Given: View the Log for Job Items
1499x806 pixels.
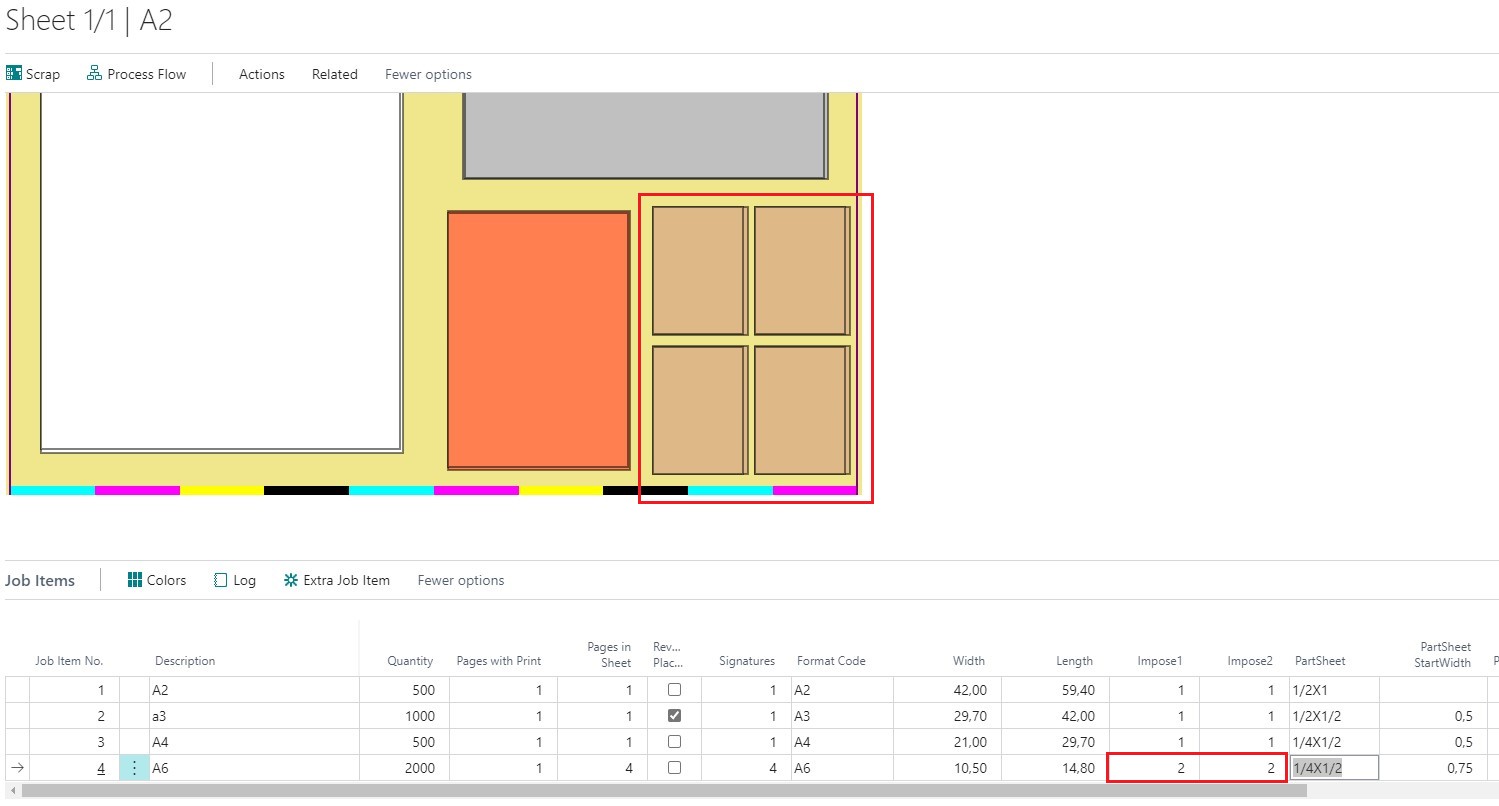Looking at the screenshot, I should point(234,580).
